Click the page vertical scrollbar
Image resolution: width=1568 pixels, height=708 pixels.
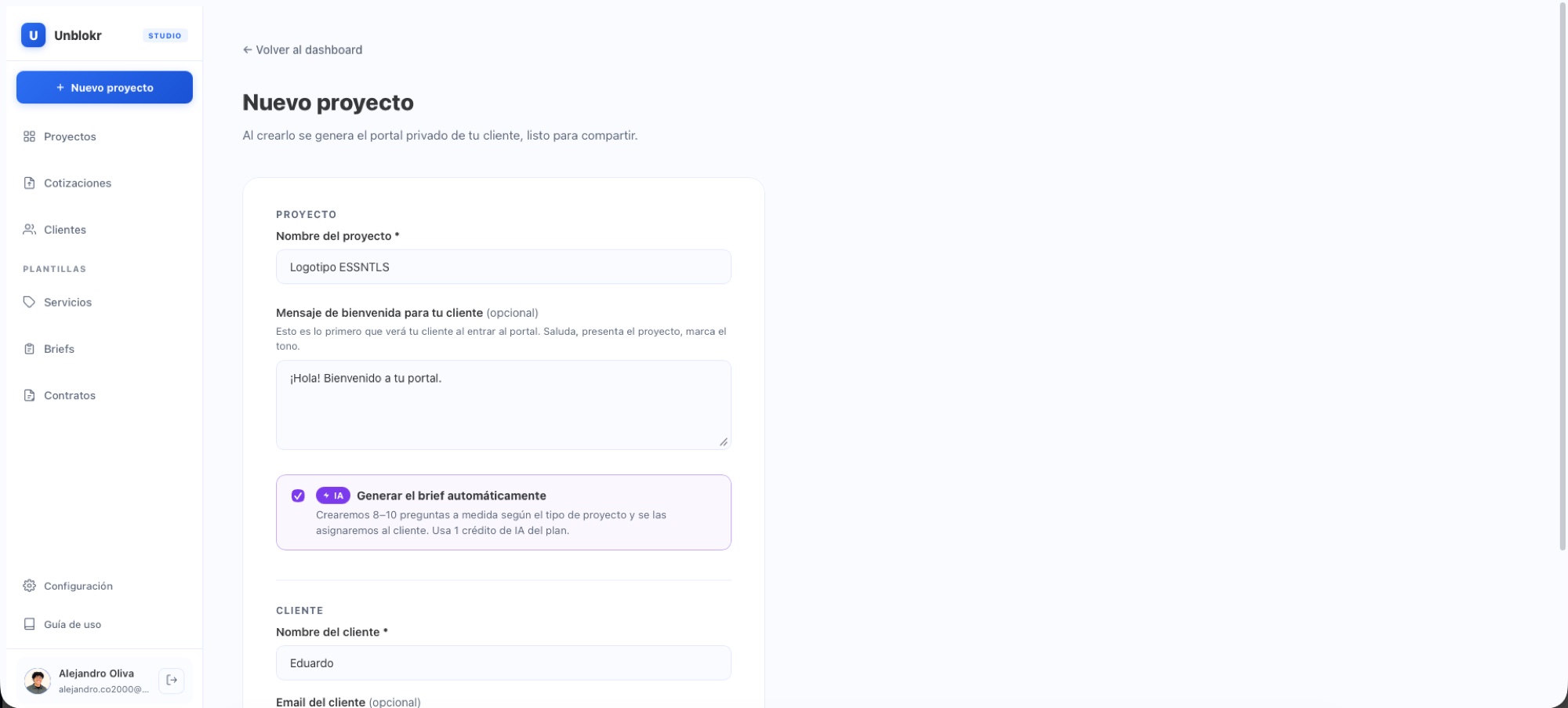[x=1563, y=277]
